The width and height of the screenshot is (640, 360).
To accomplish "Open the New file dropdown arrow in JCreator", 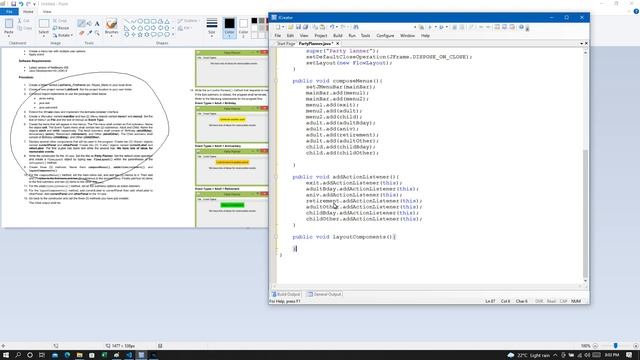I will coord(283,27).
